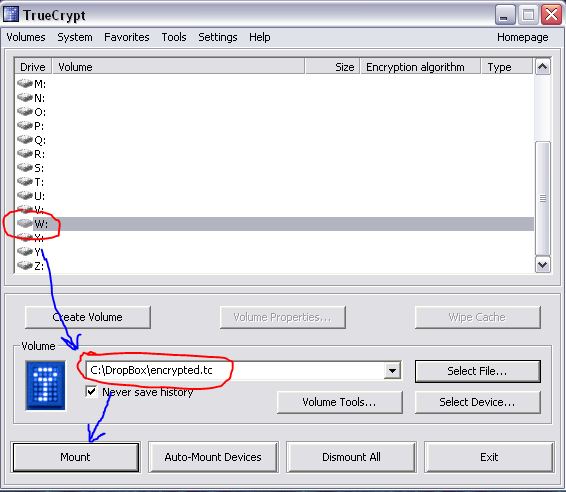Select the M: drive icon
The width and height of the screenshot is (566, 492).
pos(25,83)
